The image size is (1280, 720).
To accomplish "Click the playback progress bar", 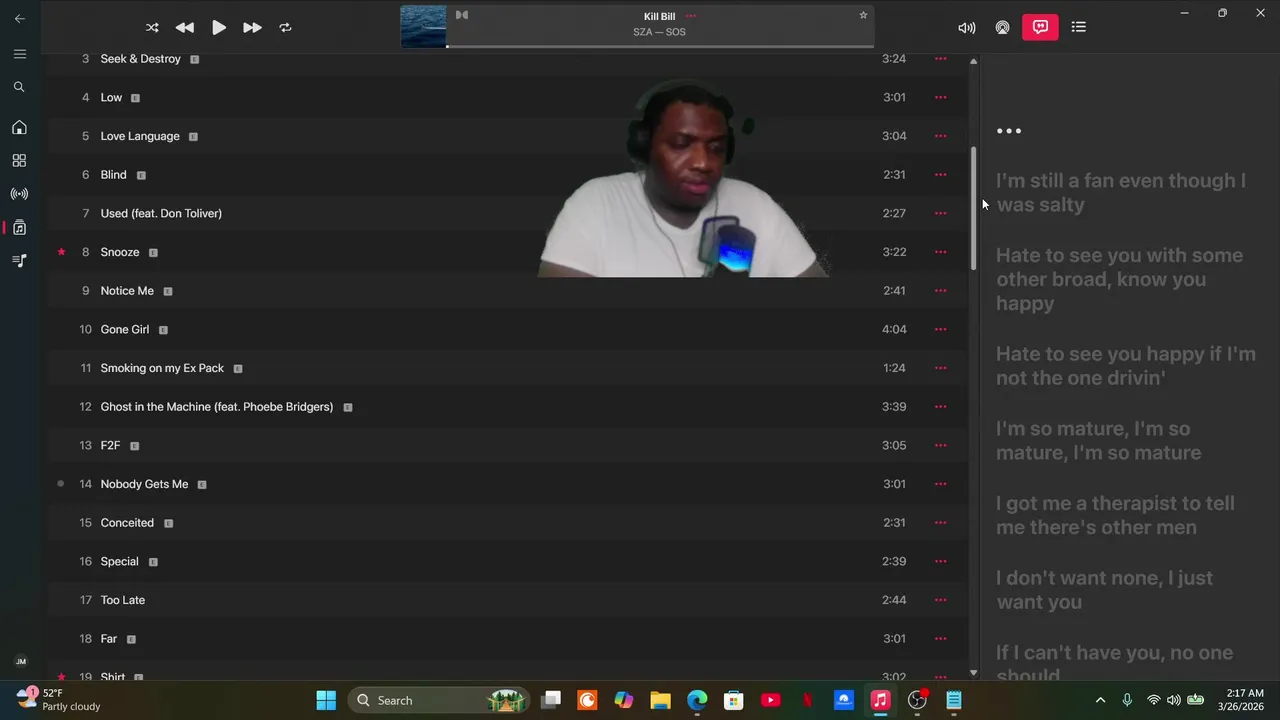I will point(660,46).
